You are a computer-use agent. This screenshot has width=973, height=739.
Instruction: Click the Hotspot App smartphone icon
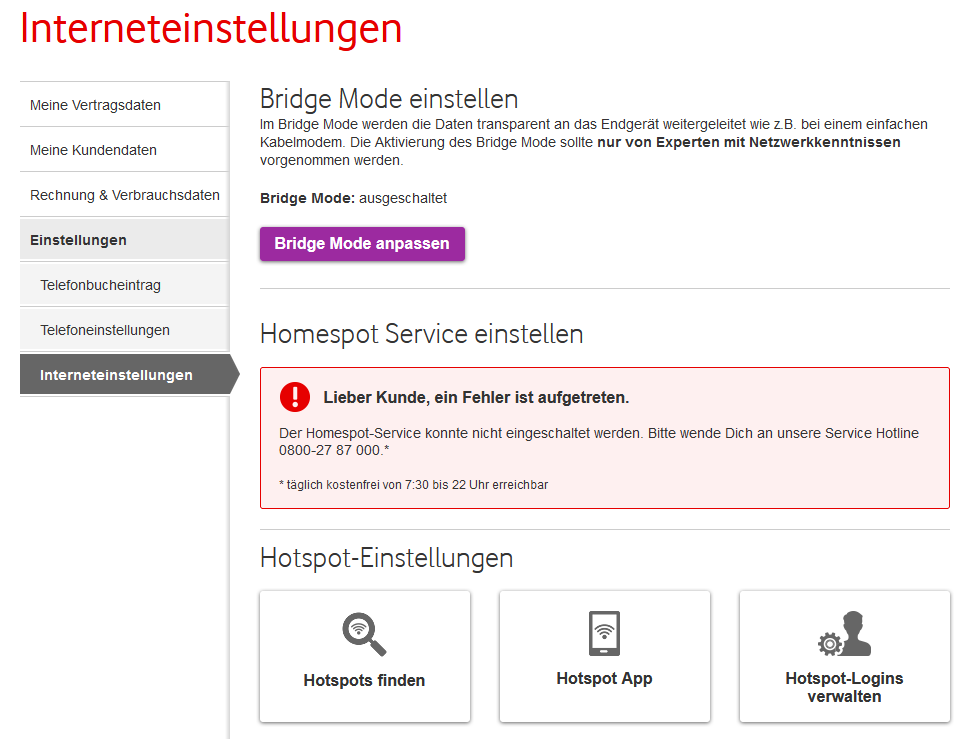604,633
